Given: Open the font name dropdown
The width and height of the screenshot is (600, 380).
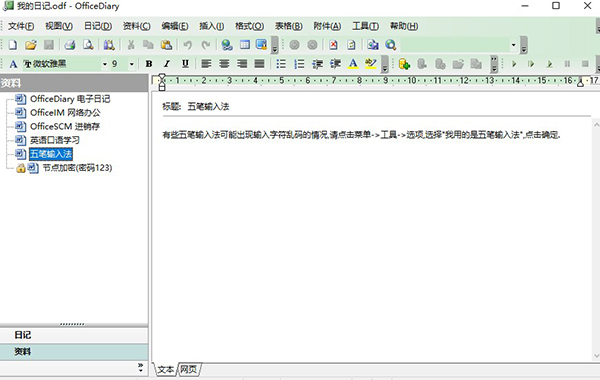Looking at the screenshot, I should click(104, 64).
